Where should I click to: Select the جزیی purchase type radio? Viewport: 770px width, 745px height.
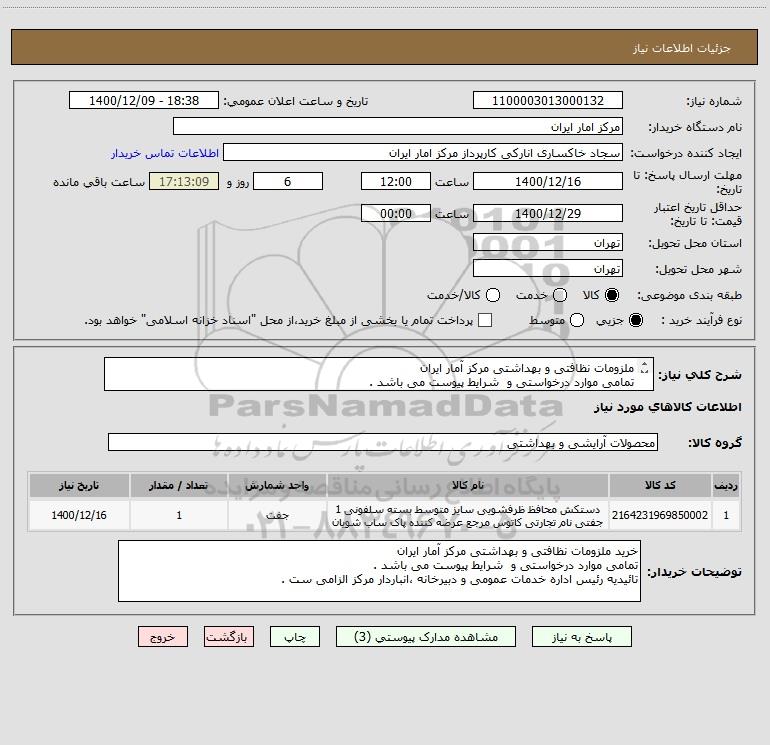point(635,320)
